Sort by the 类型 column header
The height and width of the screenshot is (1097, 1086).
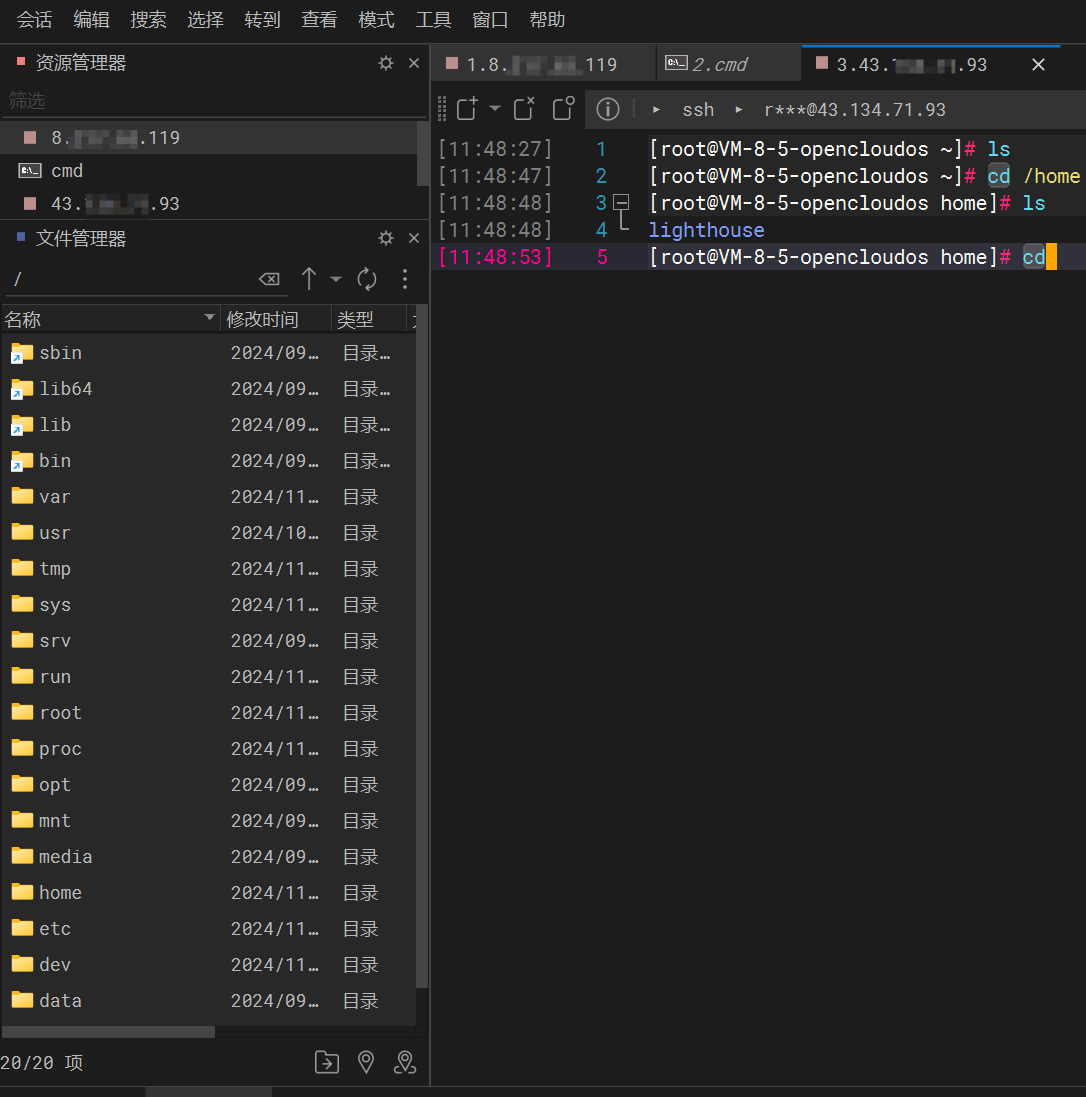[369, 319]
